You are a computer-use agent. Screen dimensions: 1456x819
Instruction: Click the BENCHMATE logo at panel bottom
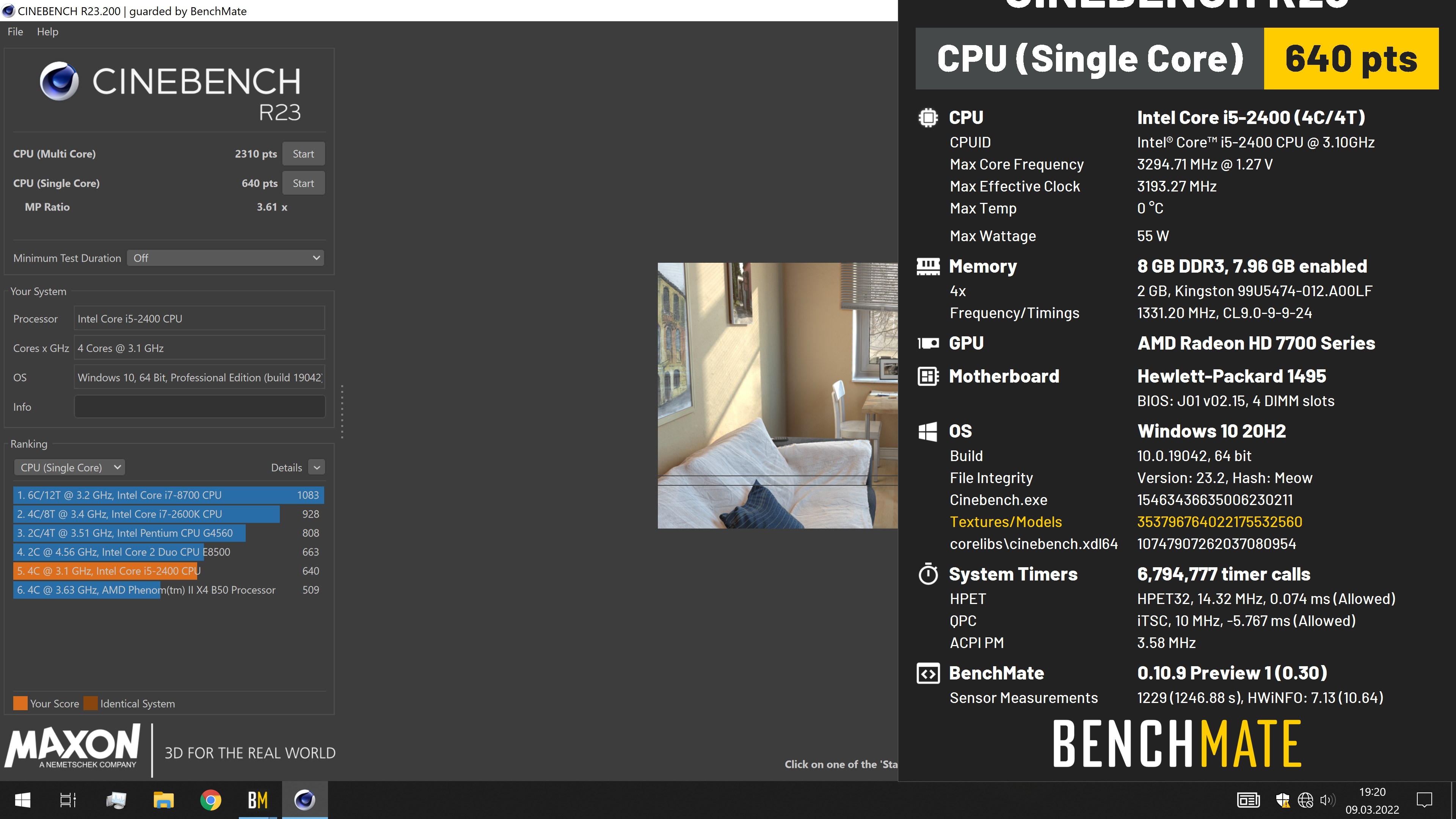[x=1177, y=743]
